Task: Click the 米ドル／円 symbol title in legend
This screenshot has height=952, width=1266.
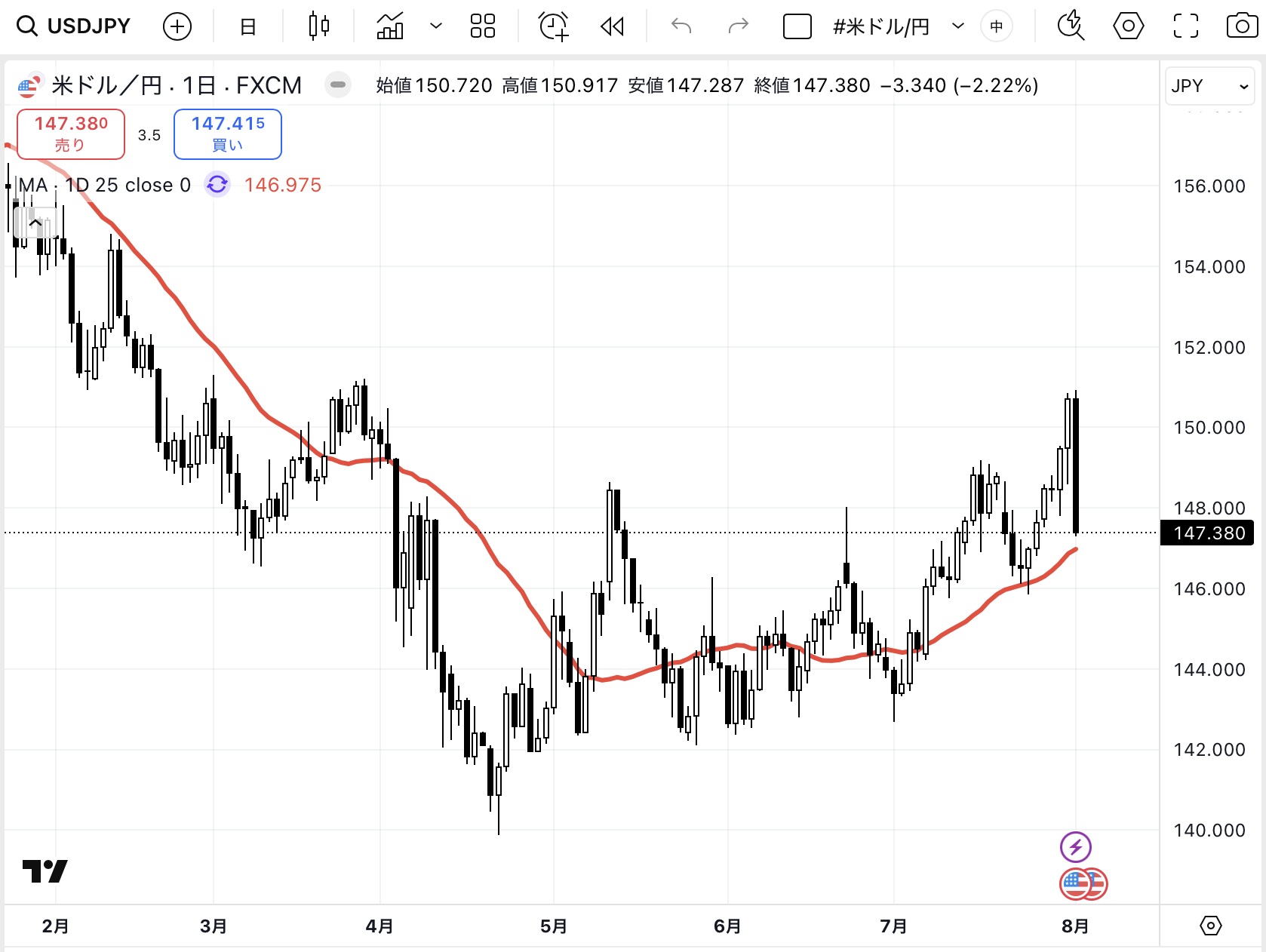Action: tap(106, 85)
